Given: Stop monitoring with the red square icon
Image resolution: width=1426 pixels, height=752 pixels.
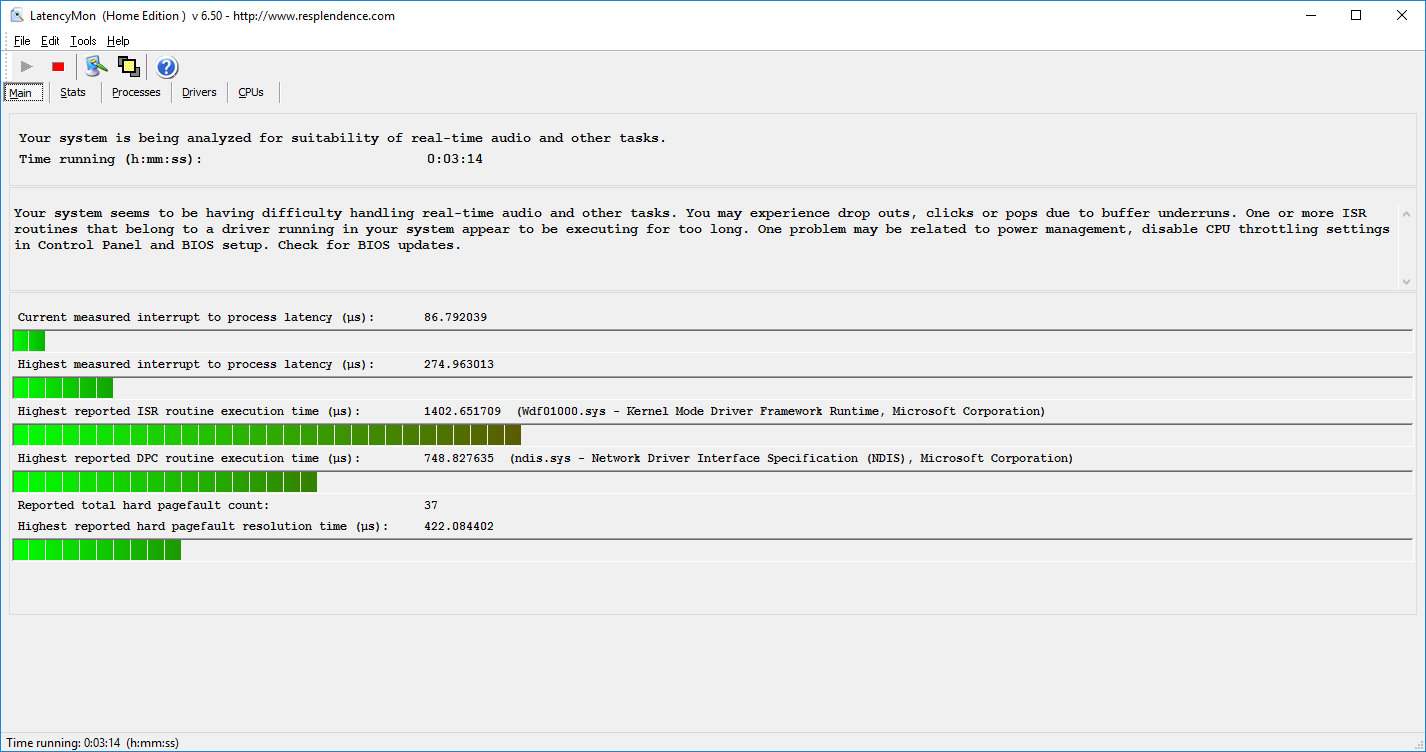Looking at the screenshot, I should tap(58, 67).
